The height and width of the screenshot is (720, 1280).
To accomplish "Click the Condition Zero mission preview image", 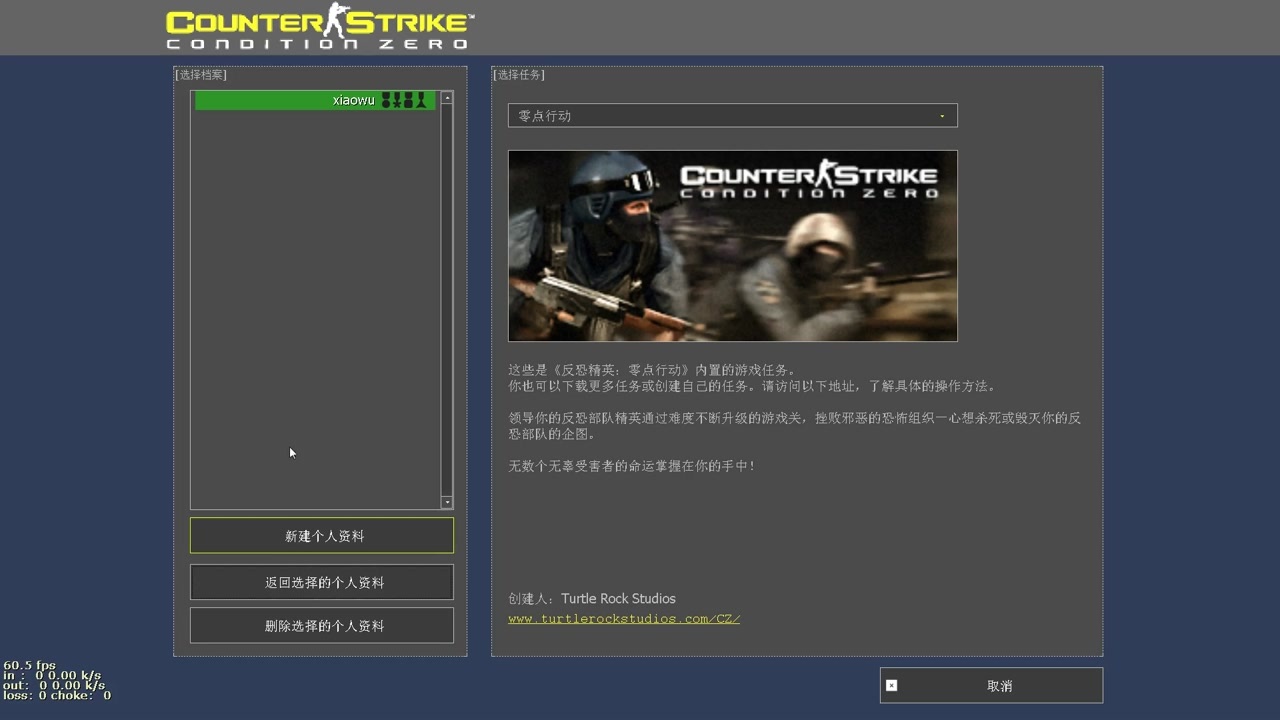I will point(733,246).
